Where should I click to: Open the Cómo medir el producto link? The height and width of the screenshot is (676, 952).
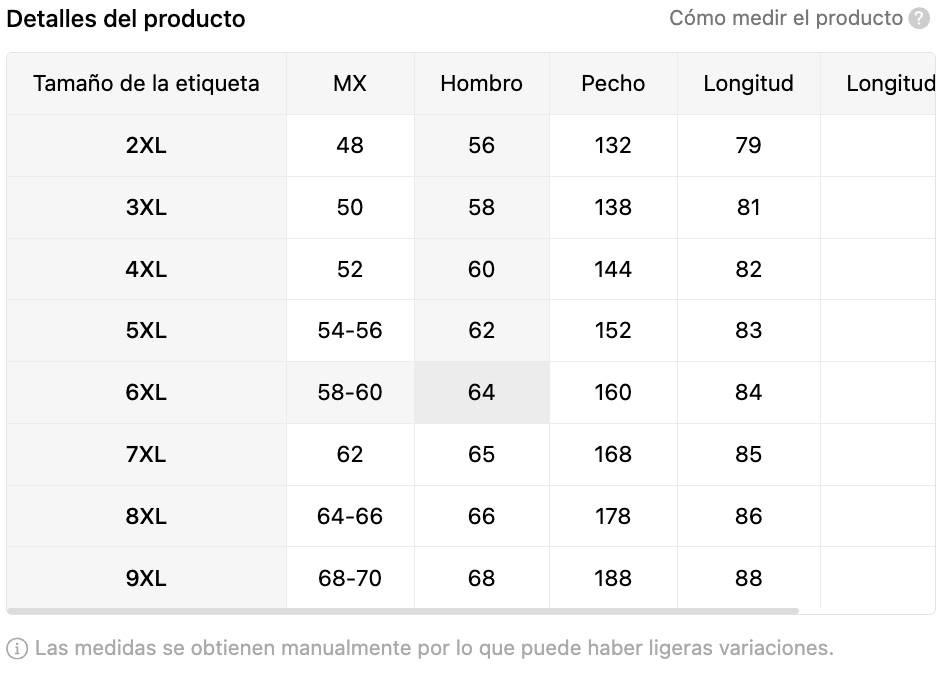pos(786,18)
